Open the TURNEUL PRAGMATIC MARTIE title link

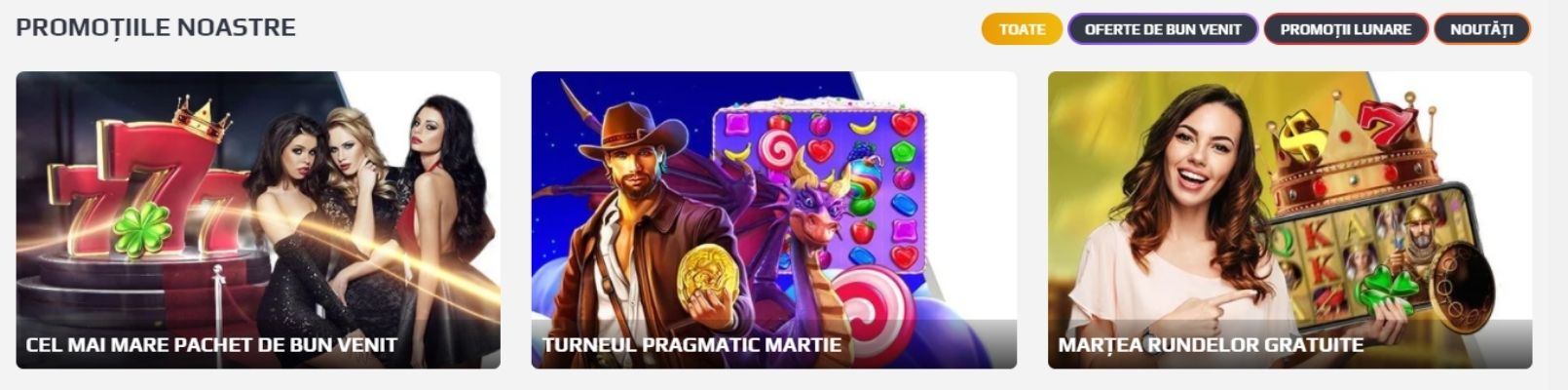(691, 345)
